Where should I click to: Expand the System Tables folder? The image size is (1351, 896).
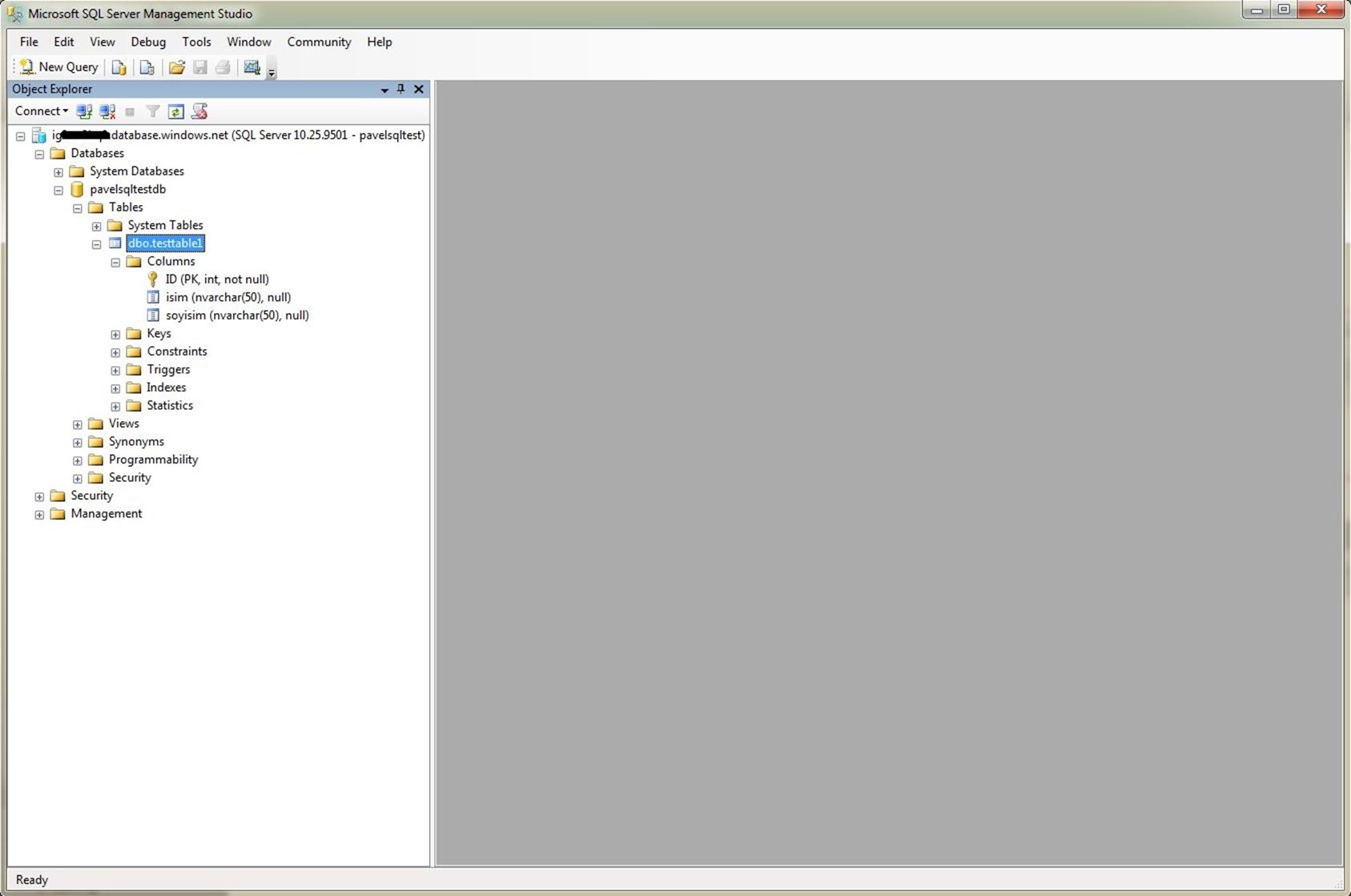(97, 227)
